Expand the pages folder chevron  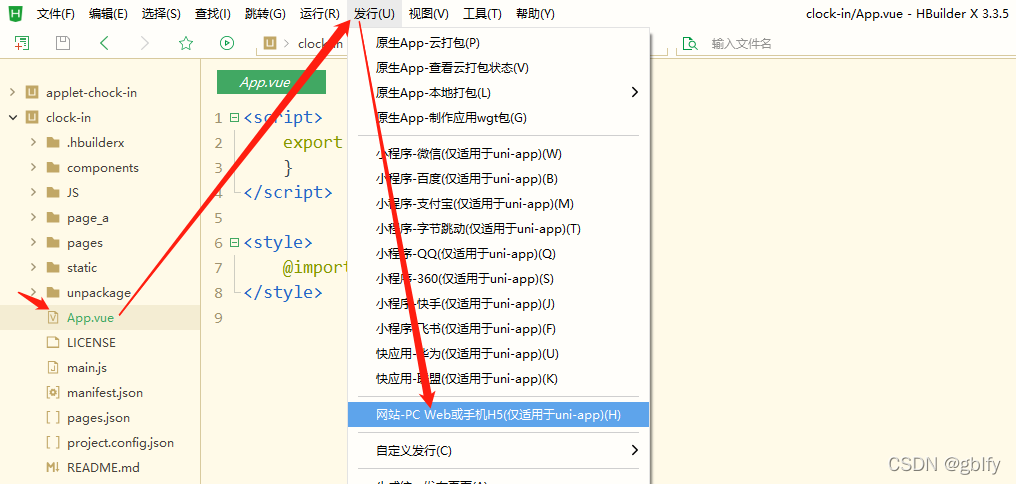coord(33,243)
